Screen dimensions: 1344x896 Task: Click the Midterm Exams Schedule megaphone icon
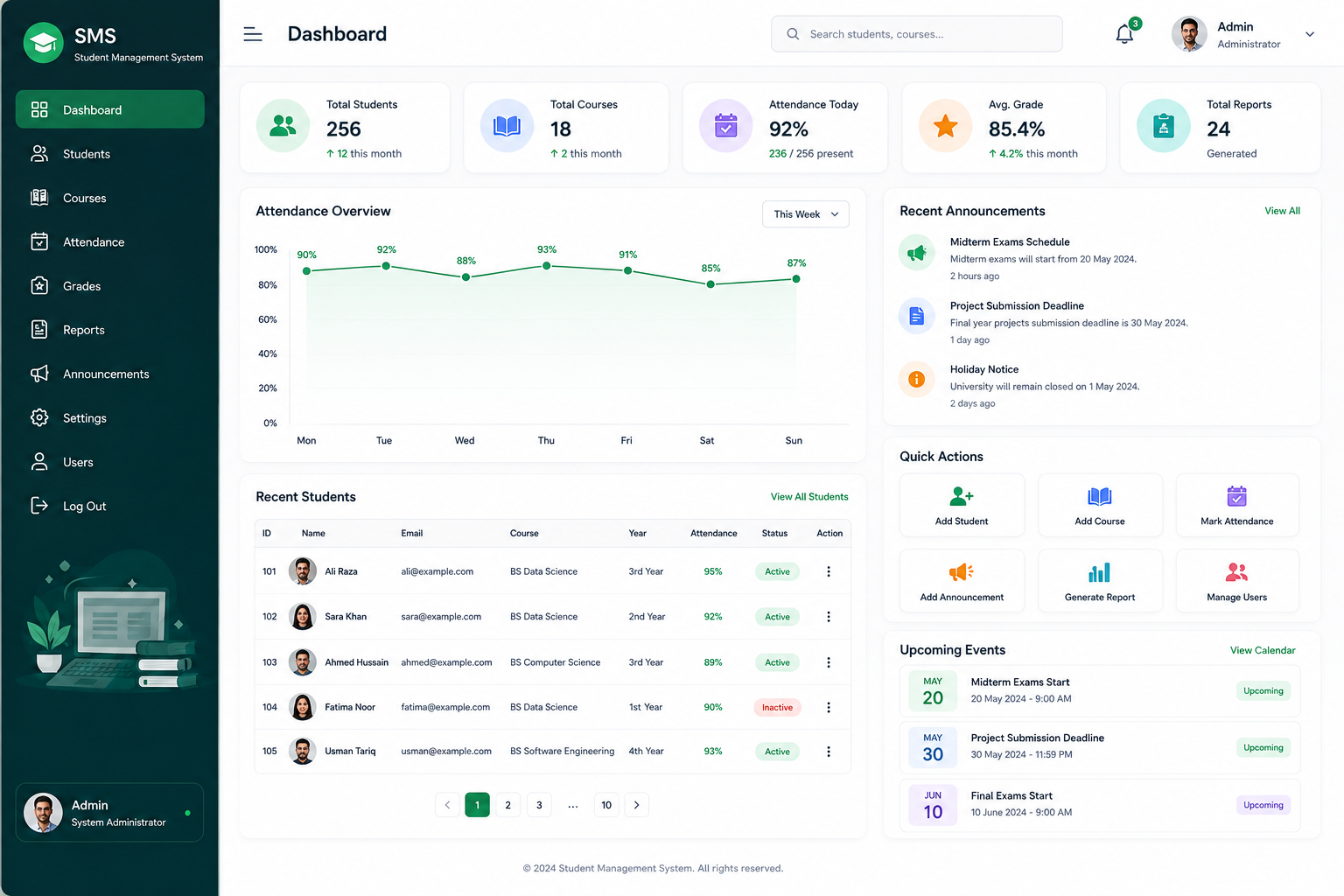tap(916, 253)
